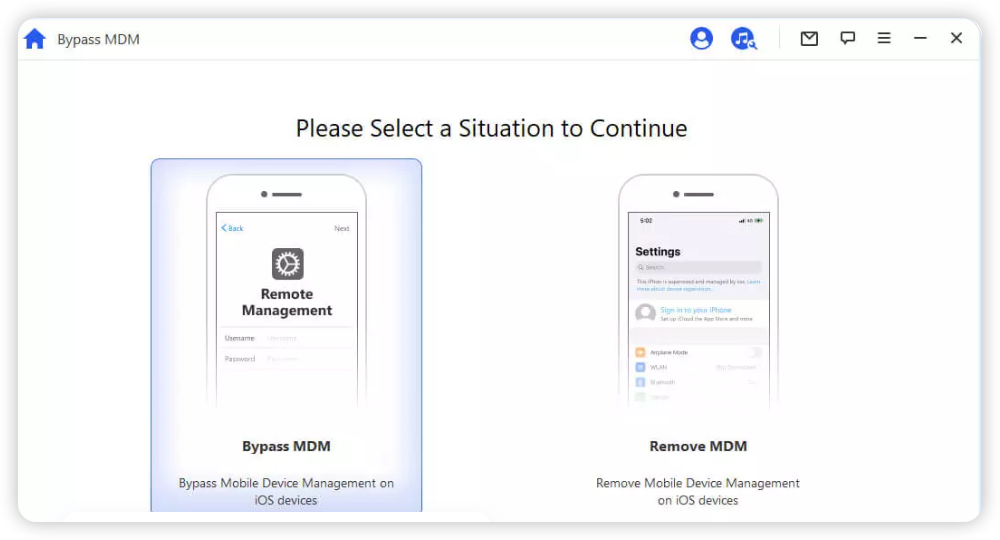Click the Remote Management phone illustration

286,291
